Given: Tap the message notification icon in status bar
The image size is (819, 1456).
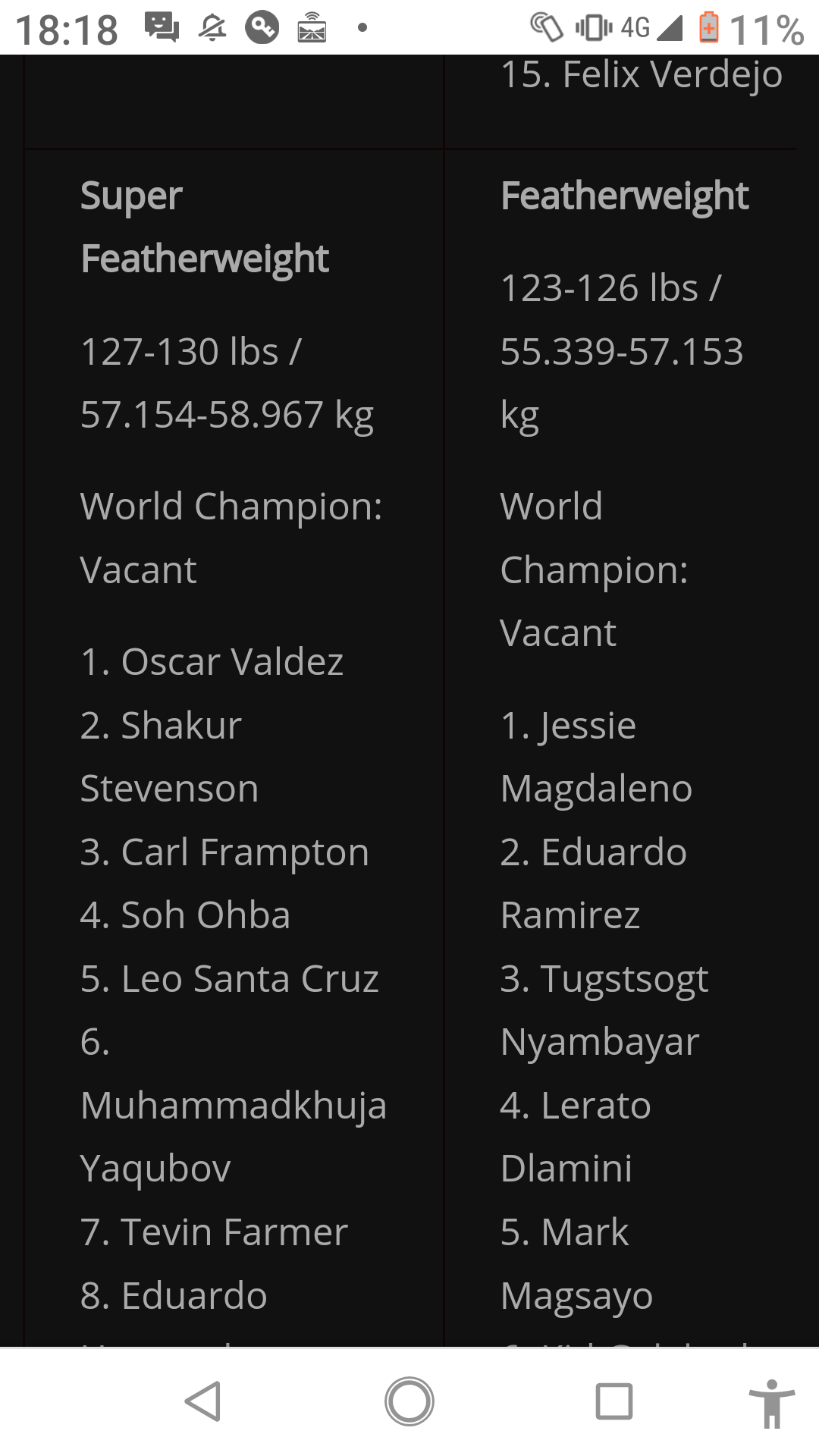Looking at the screenshot, I should pos(162,28).
